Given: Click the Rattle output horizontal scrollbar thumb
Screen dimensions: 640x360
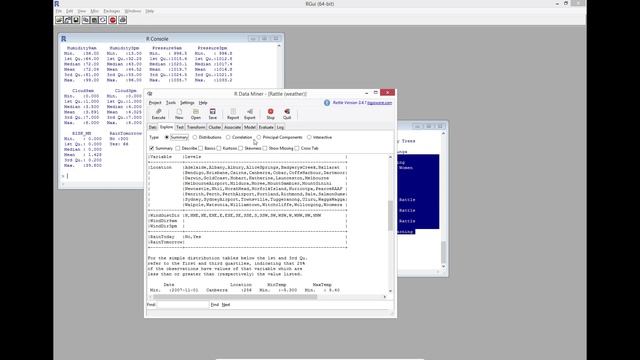Looking at the screenshot, I should tap(235, 297).
